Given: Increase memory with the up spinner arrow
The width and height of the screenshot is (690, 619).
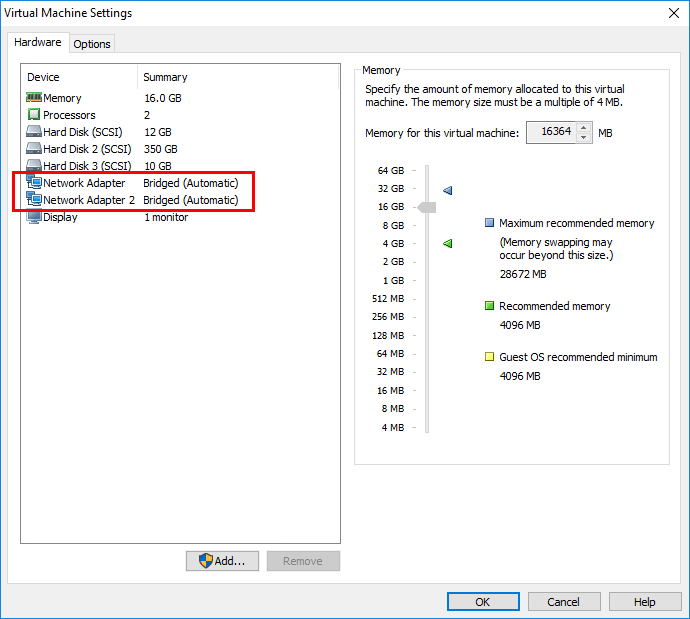Looking at the screenshot, I should (584, 128).
